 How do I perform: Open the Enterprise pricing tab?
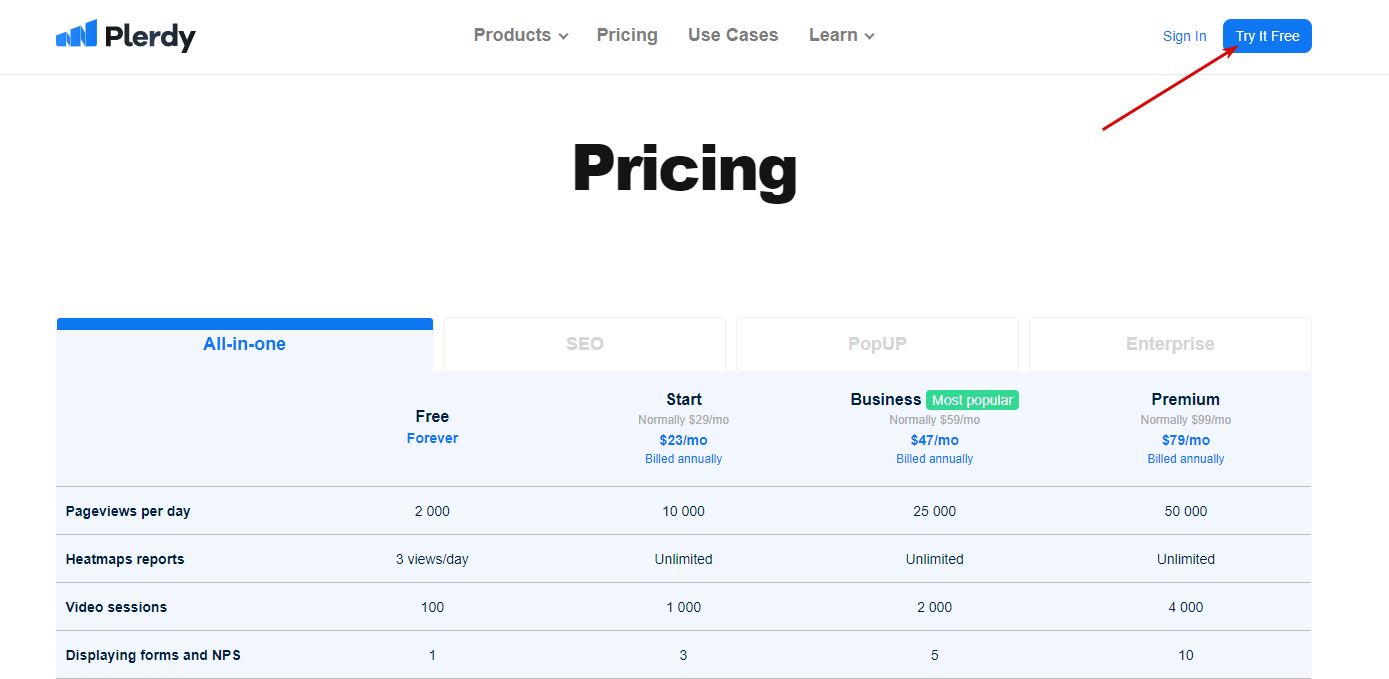coord(1170,344)
